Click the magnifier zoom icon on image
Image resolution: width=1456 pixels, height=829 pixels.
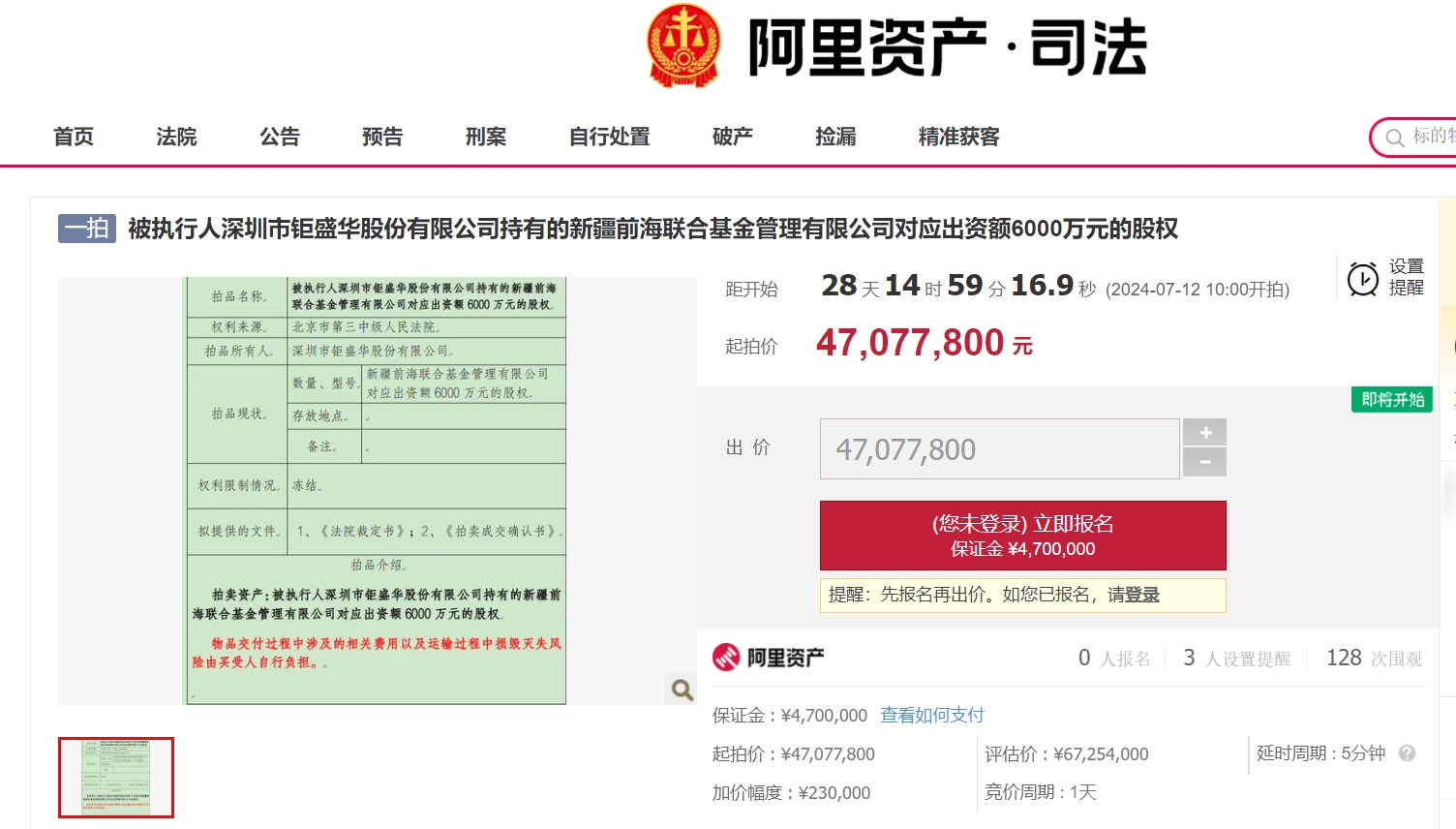pos(682,690)
